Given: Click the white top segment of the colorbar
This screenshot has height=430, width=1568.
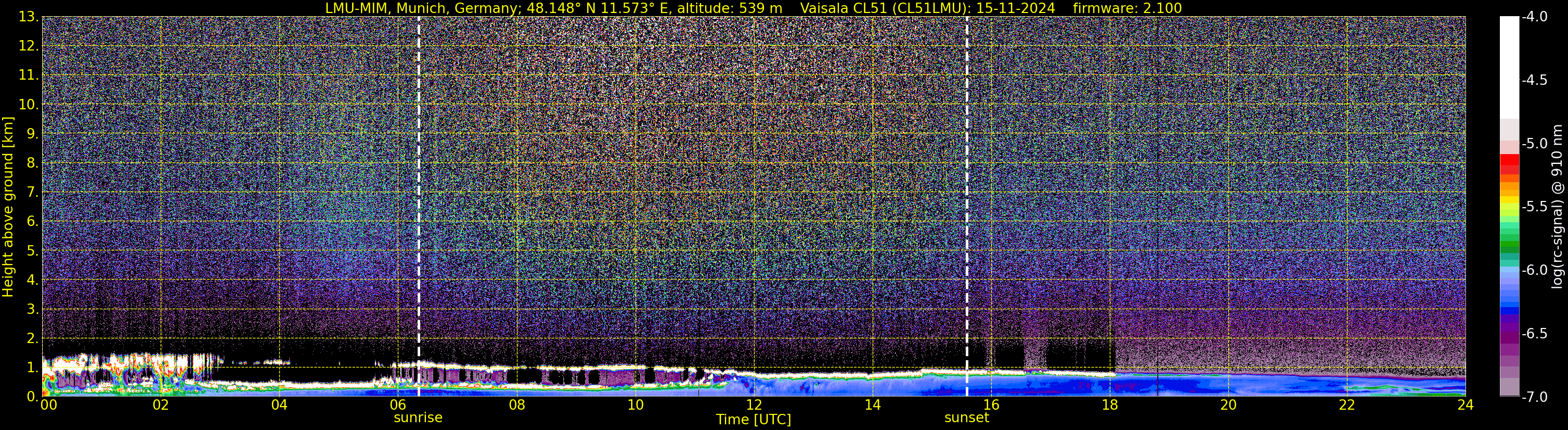Looking at the screenshot, I should click(1510, 67).
